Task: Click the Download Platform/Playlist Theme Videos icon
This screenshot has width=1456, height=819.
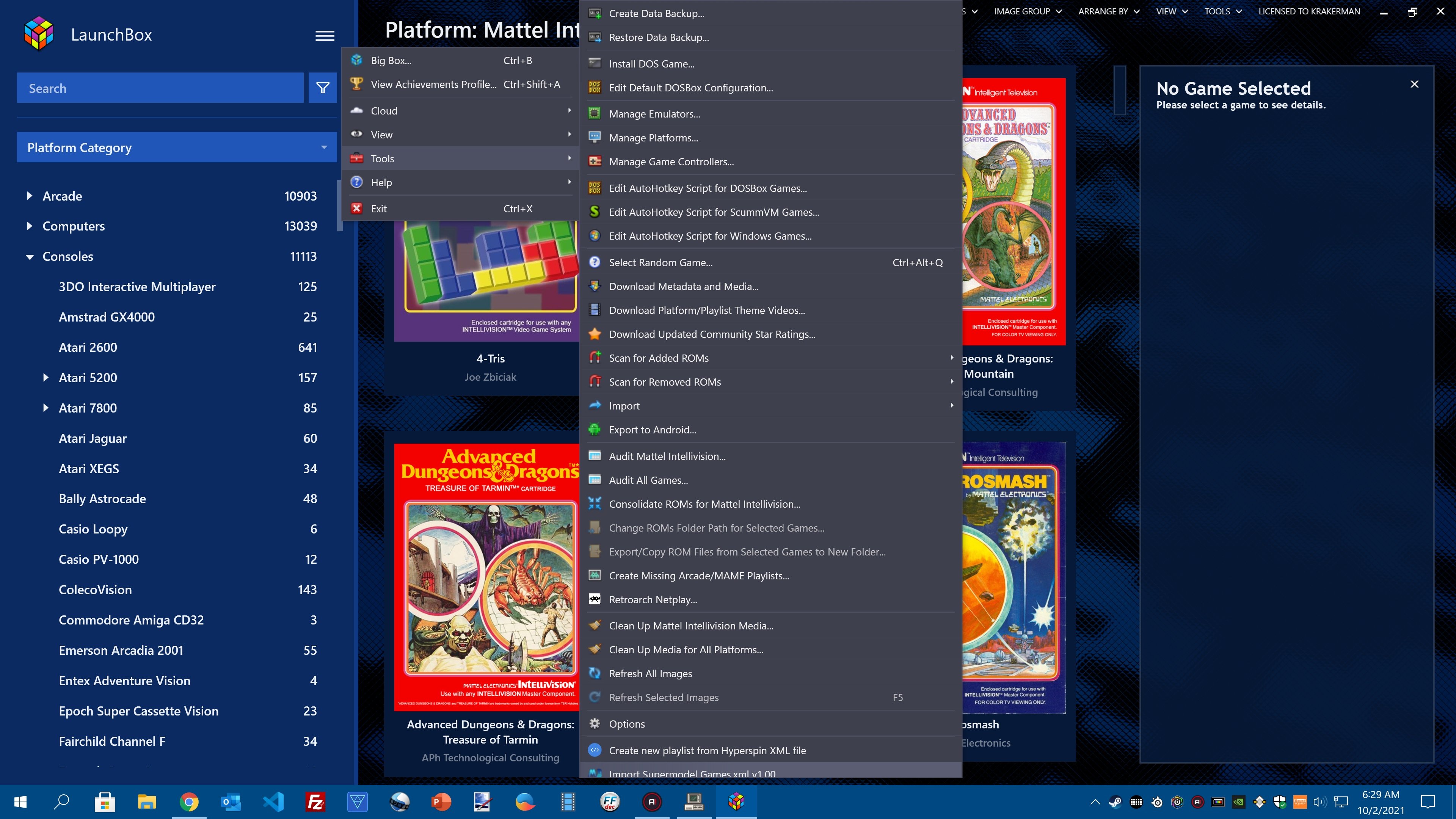Action: click(595, 310)
